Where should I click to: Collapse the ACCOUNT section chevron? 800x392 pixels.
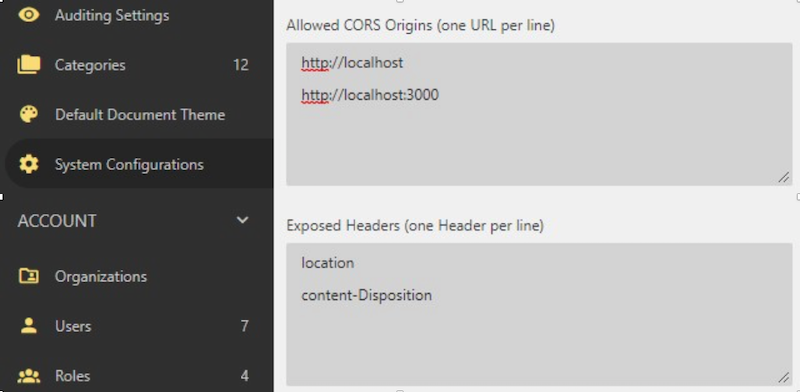point(242,220)
